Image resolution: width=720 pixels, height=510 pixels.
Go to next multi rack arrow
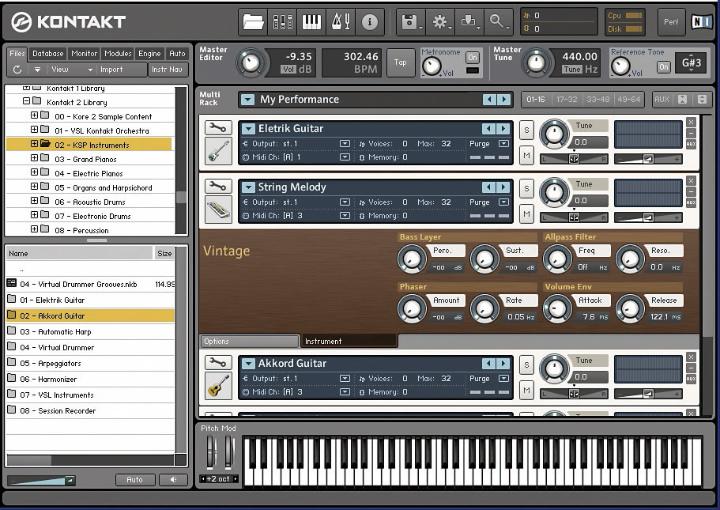[504, 99]
